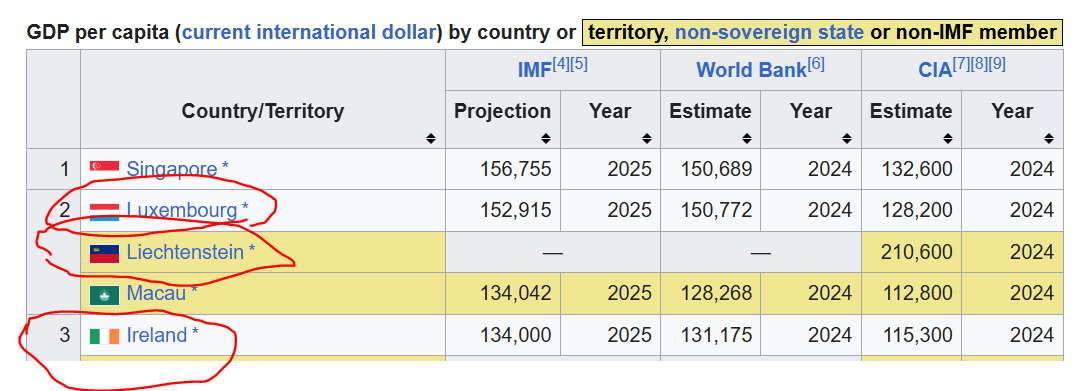
Task: Open the Singapore link
Action: tap(172, 169)
